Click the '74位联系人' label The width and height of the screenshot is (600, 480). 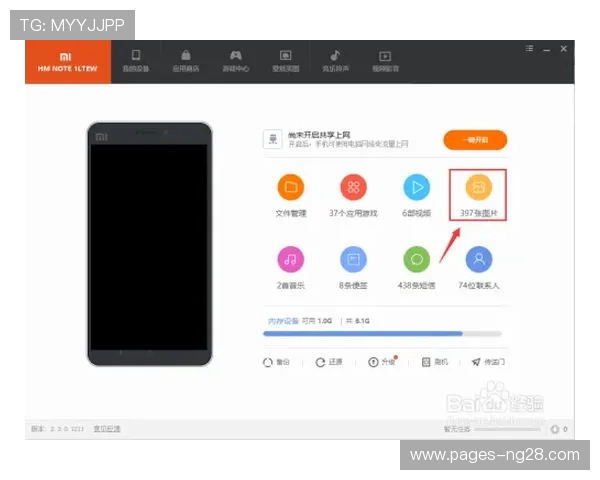(x=479, y=286)
